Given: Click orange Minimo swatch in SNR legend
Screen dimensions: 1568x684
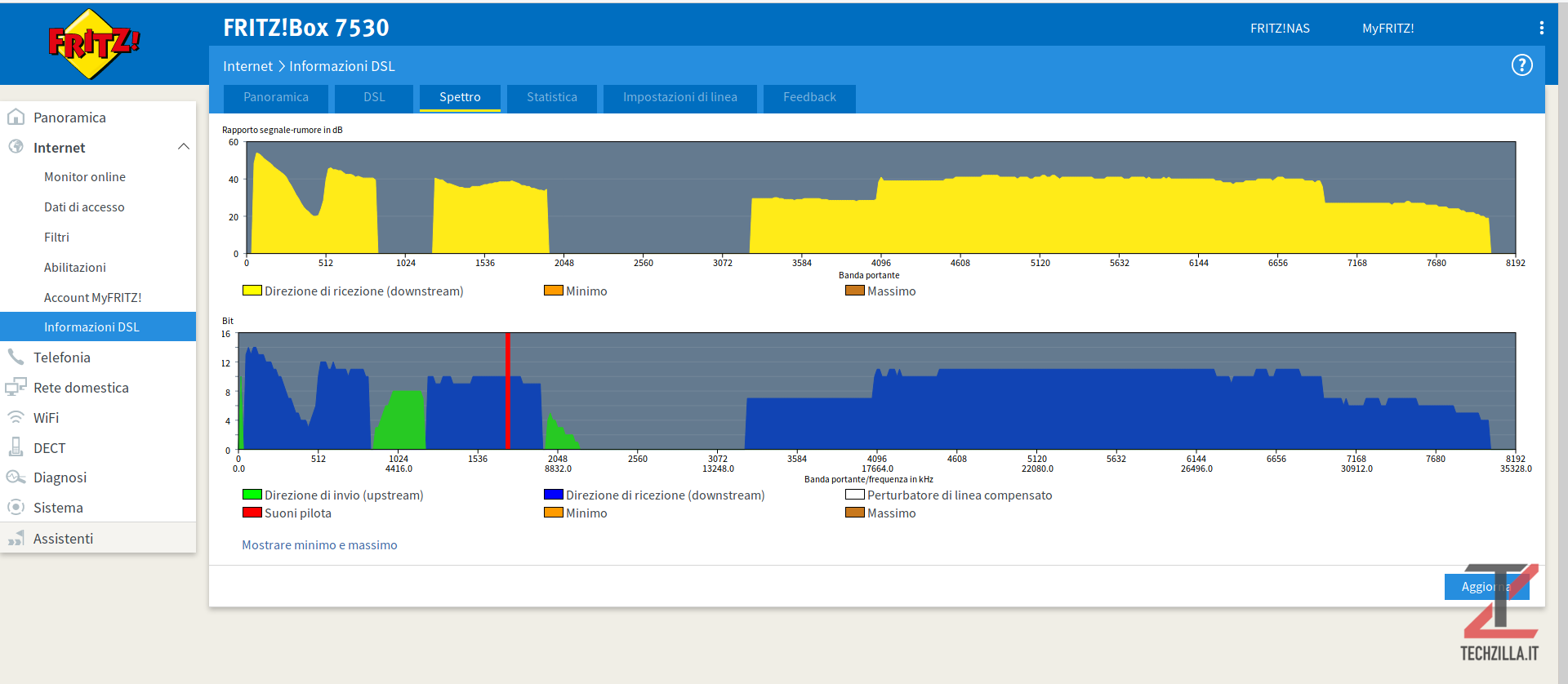Looking at the screenshot, I should coord(553,291).
